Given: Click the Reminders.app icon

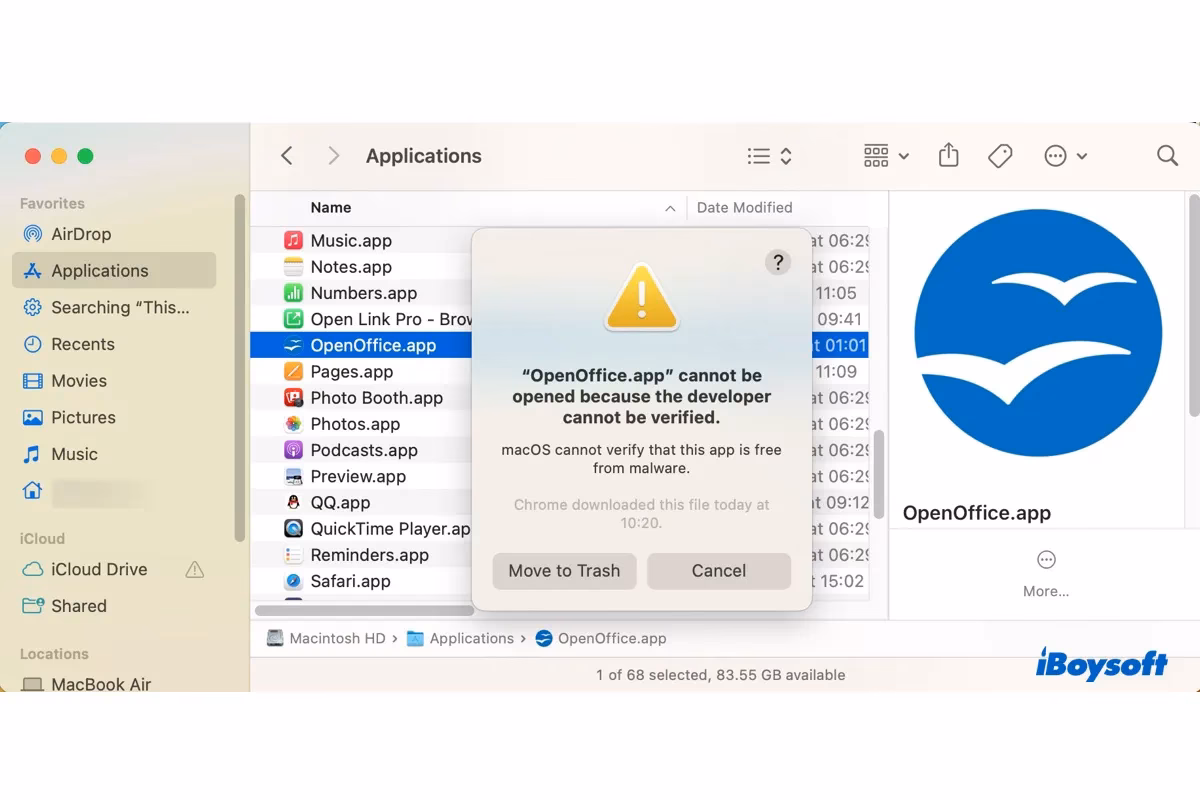Looking at the screenshot, I should pyautogui.click(x=293, y=555).
